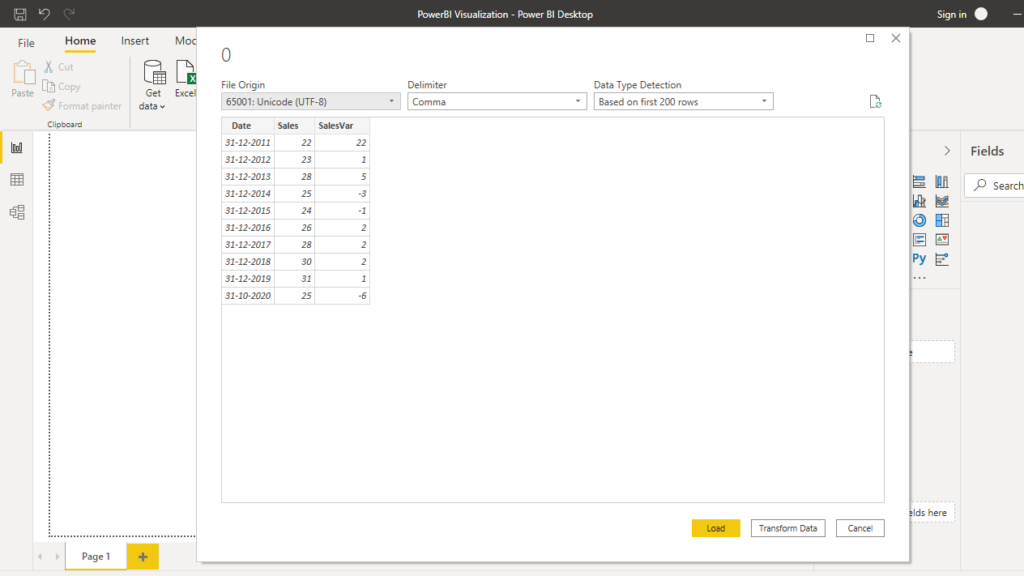This screenshot has height=576, width=1024.
Task: Click the Save icon in title bar
Action: tap(20, 14)
